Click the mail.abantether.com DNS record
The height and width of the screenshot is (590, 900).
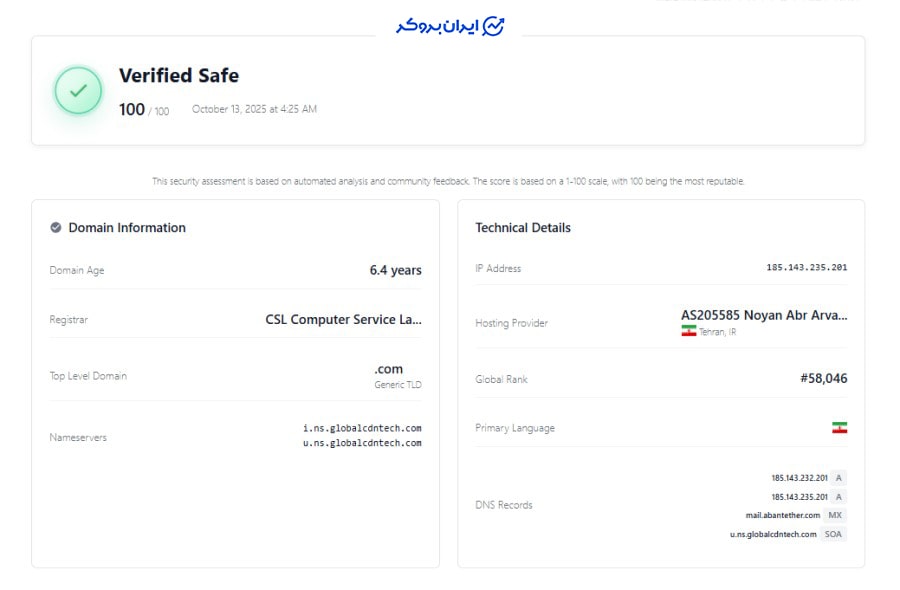point(782,515)
